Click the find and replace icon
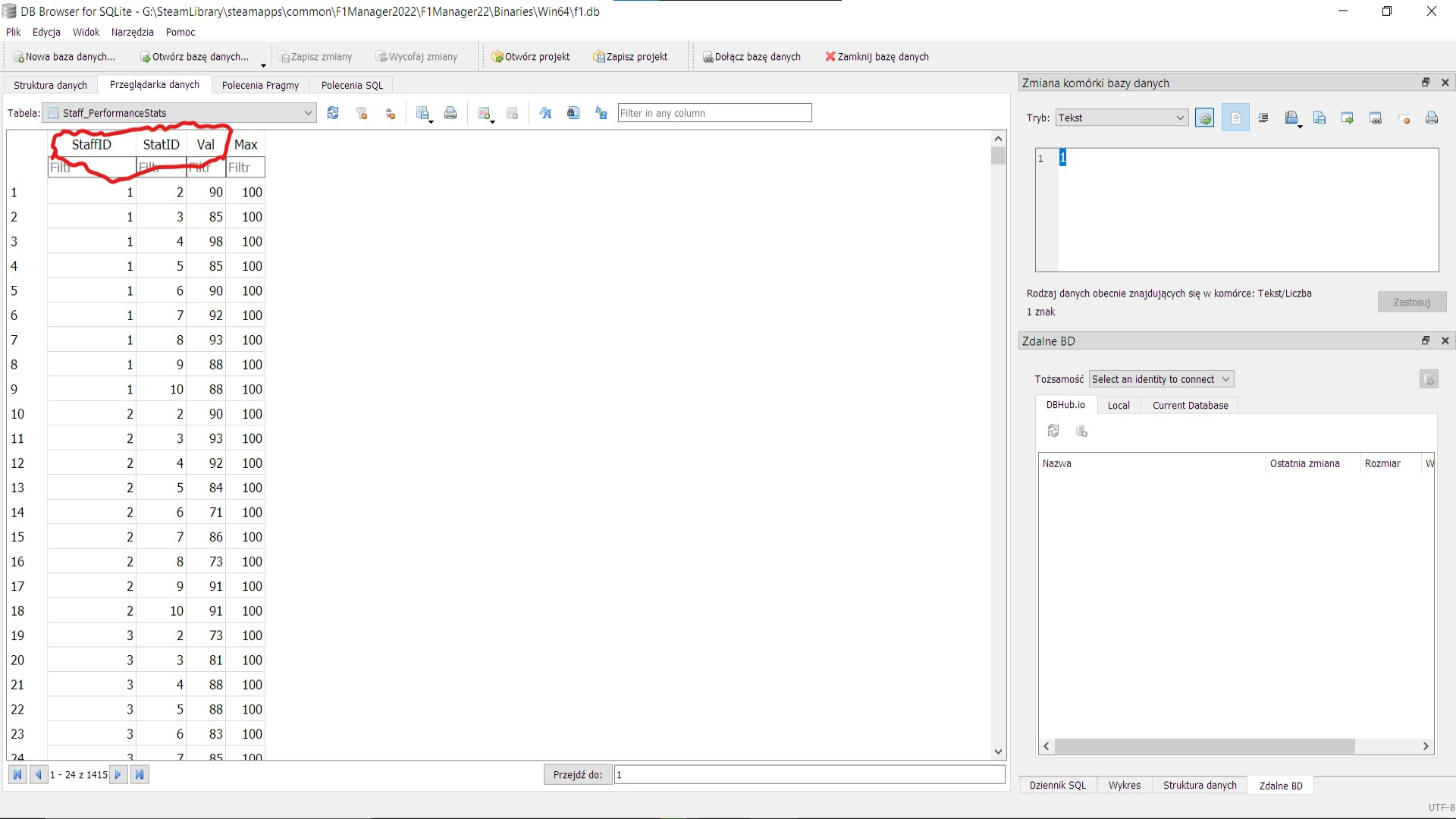Viewport: 1456px width, 819px height. pos(601,113)
